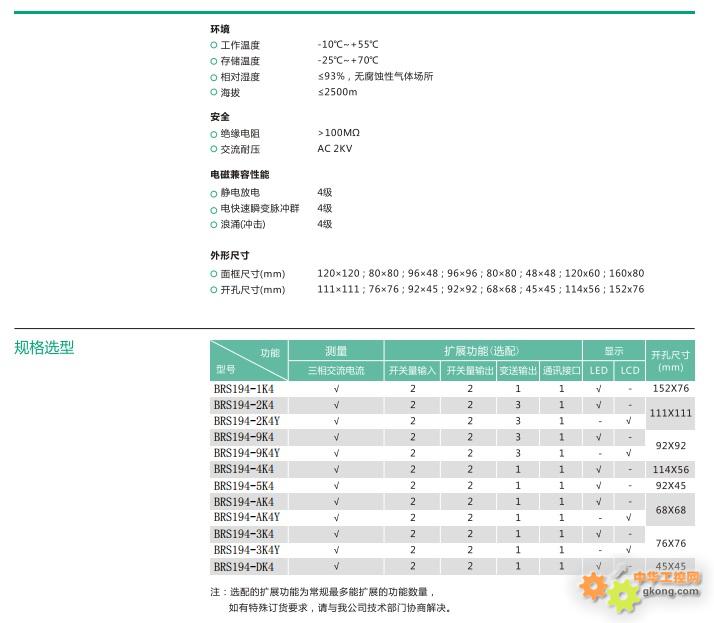Click the LCD column header
This screenshot has width=714, height=623.
click(x=630, y=371)
